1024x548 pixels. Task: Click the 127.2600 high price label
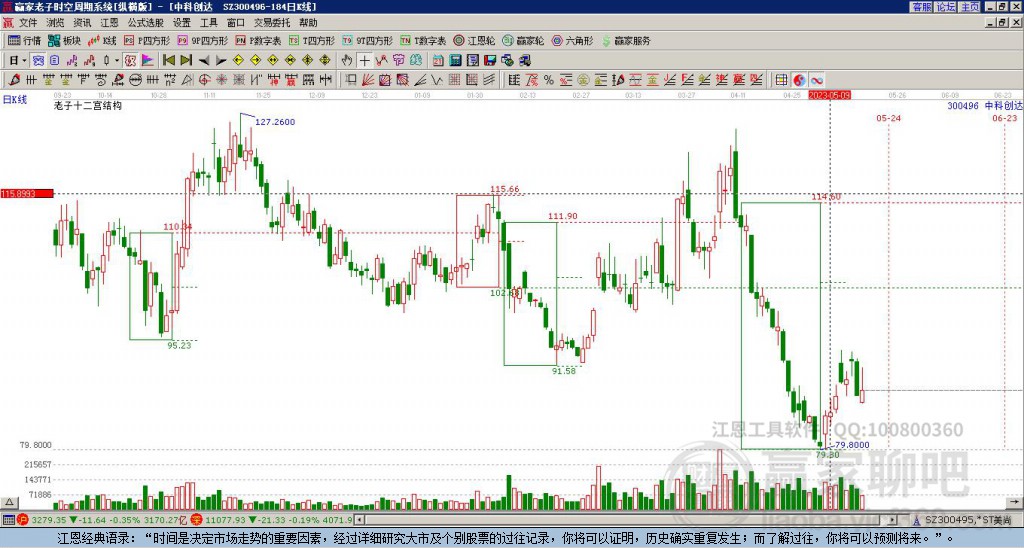coord(275,122)
